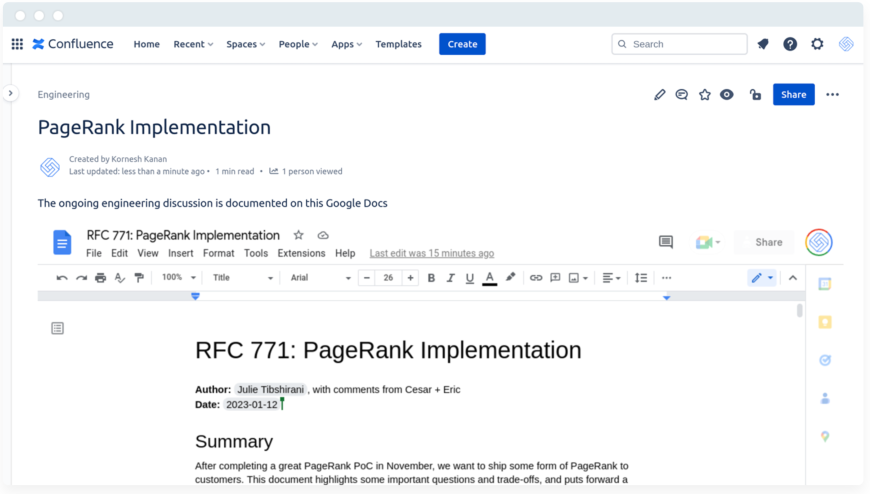The width and height of the screenshot is (870, 494).
Task: Open the notifications rocket icon
Action: tap(763, 44)
